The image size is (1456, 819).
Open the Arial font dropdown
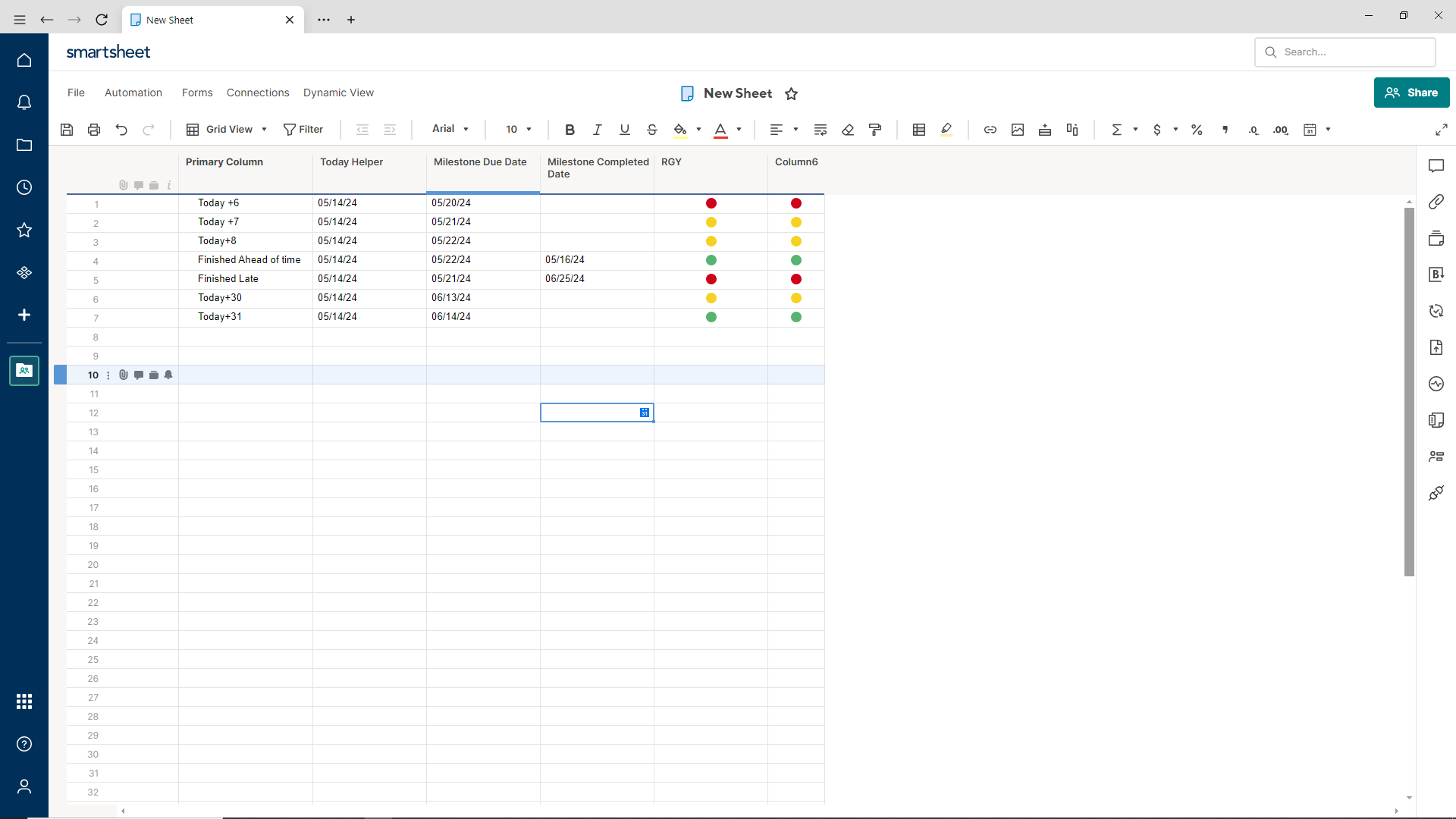click(x=450, y=129)
